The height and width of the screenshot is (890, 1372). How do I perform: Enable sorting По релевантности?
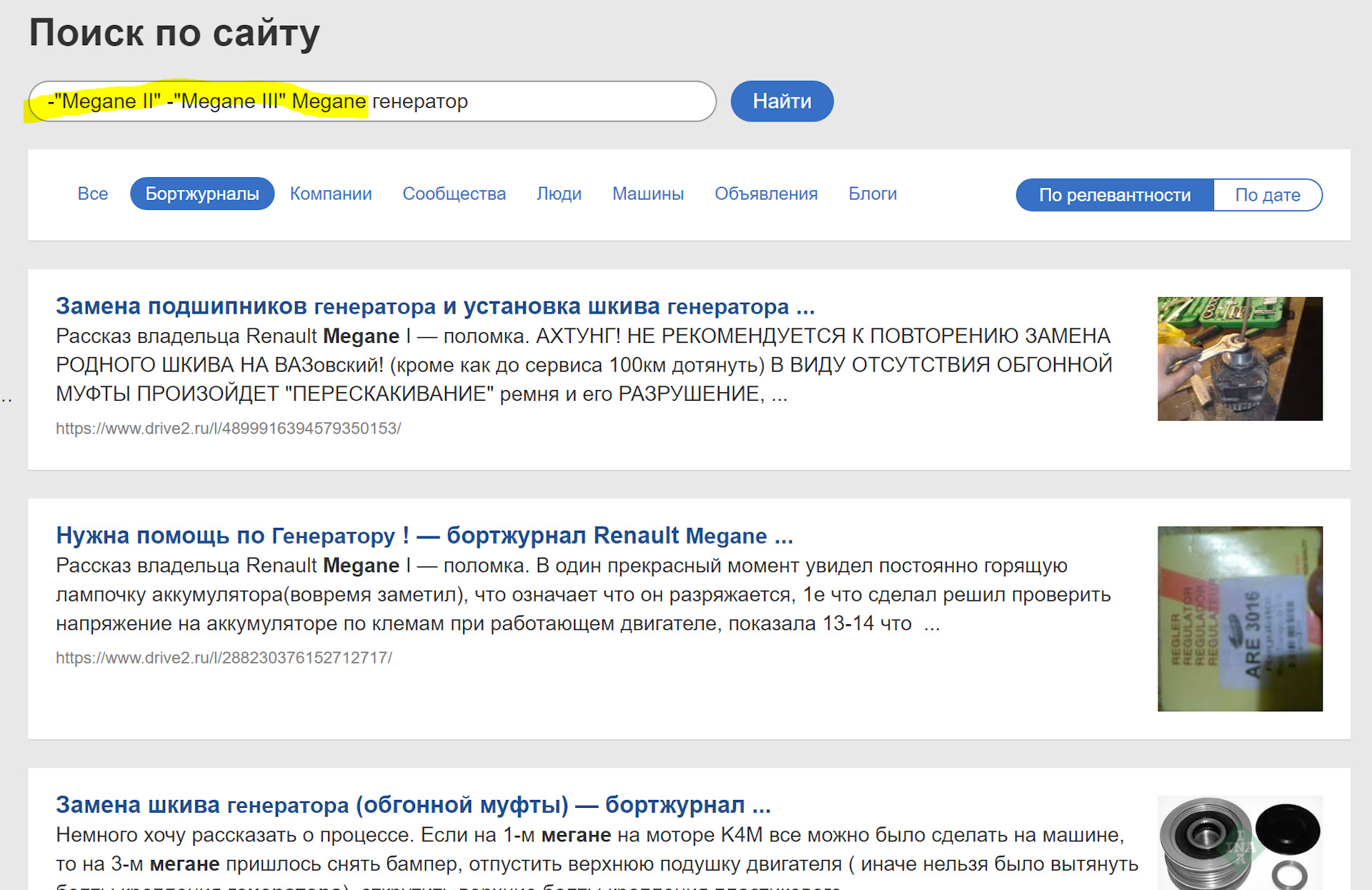[x=1113, y=194]
